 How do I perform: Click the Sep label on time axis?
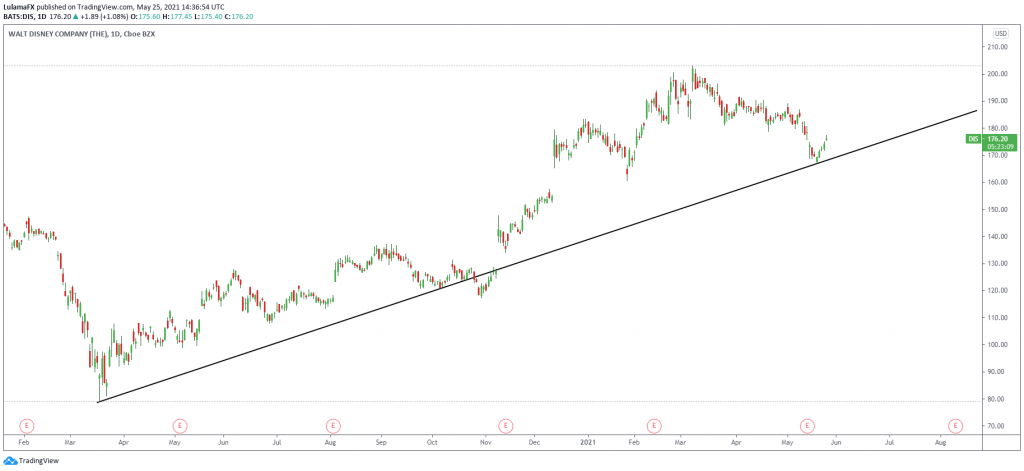(381, 442)
